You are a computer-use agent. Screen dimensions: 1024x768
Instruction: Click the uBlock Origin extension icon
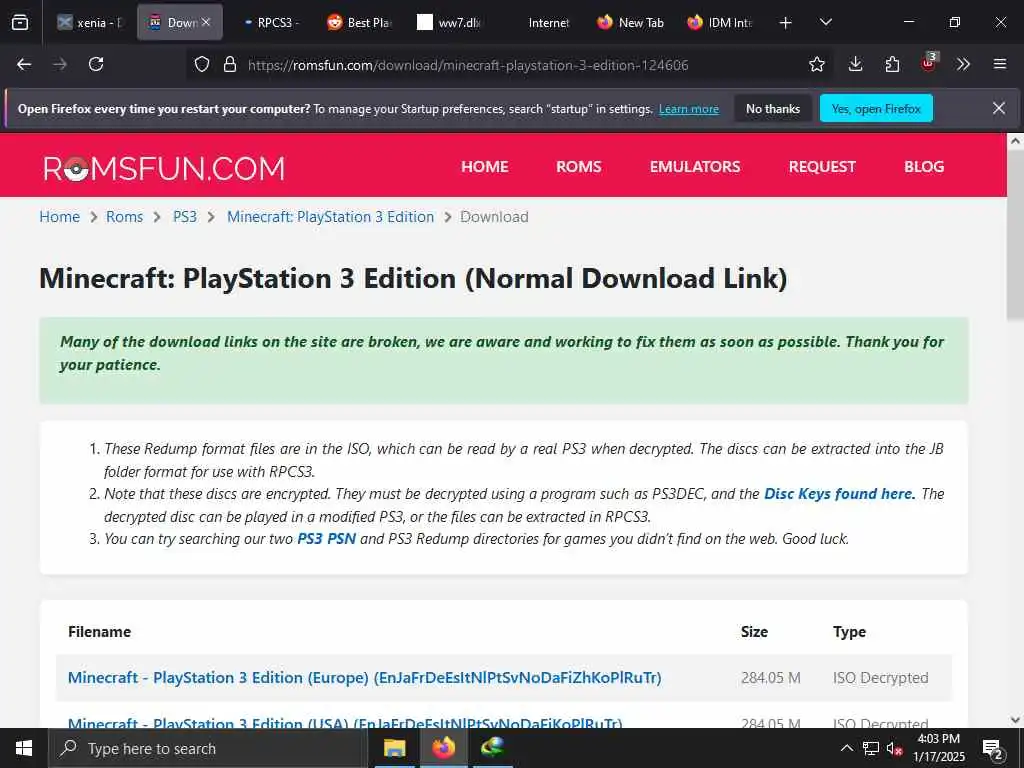coord(929,63)
